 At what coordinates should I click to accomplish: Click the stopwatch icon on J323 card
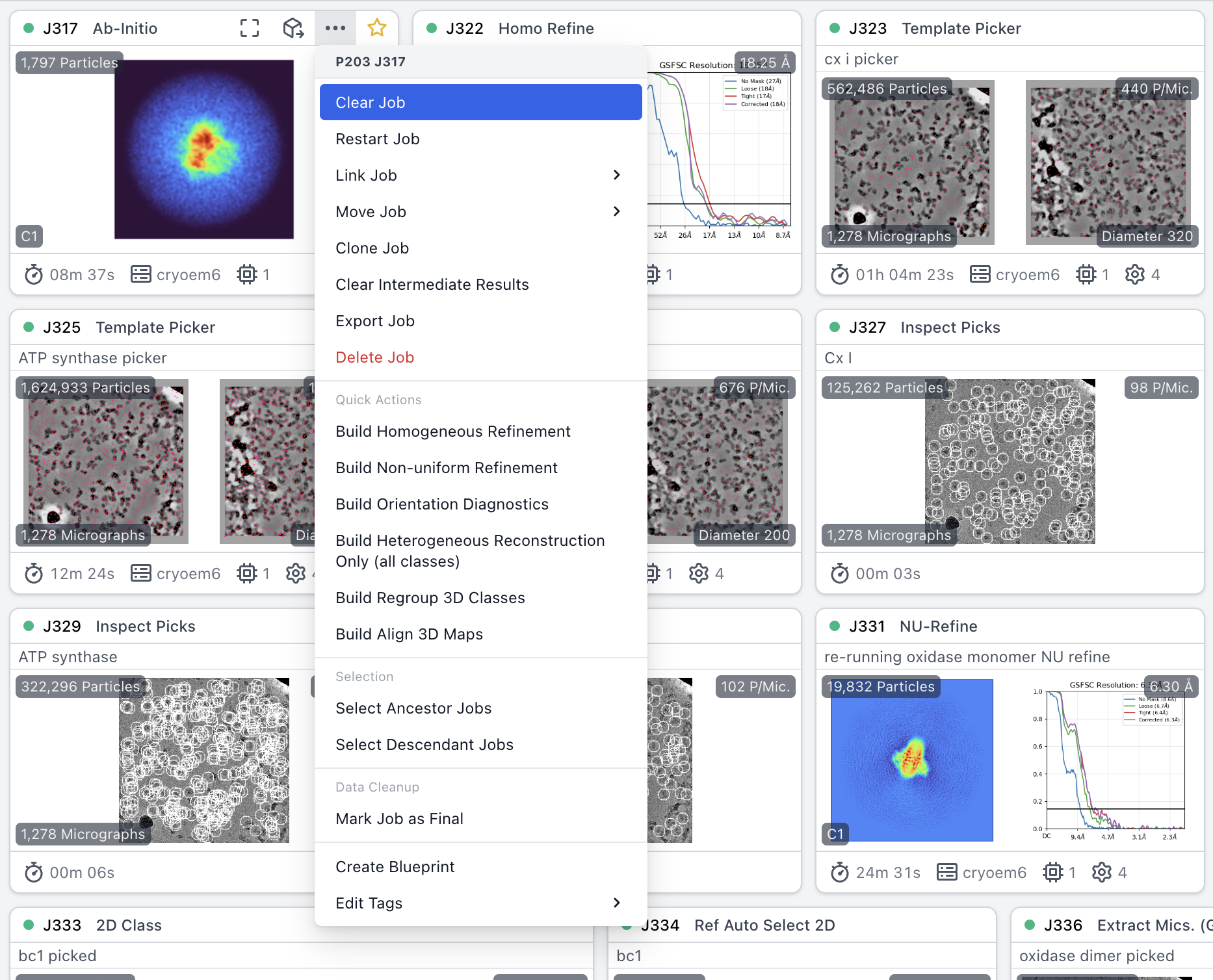(840, 275)
